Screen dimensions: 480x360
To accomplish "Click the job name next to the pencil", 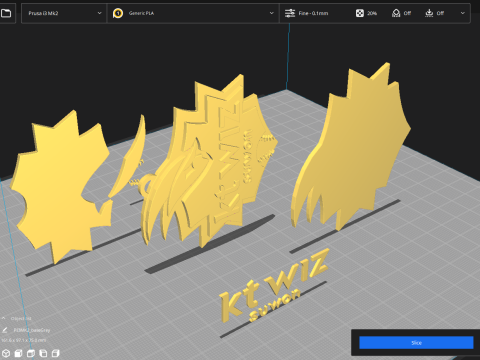I will click(x=32, y=330).
